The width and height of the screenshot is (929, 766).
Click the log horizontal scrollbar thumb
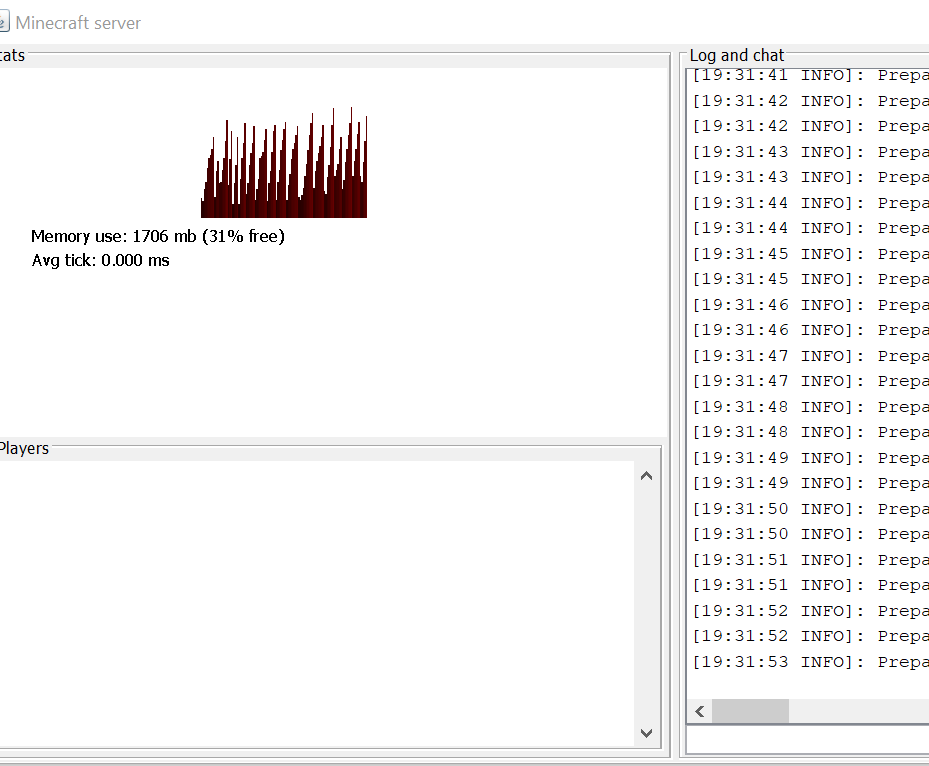pyautogui.click(x=750, y=711)
